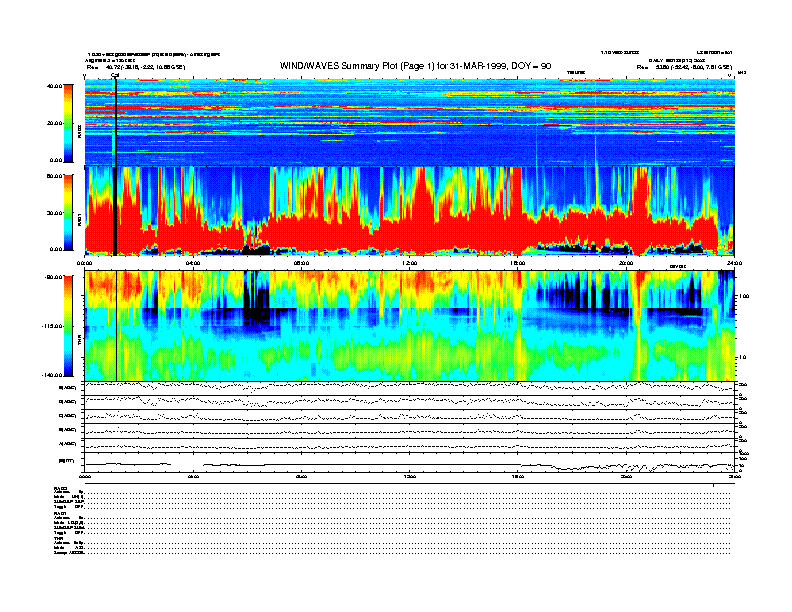Click the 20.00 tick on RAD2 scale
Image resolution: width=792 pixels, height=612 pixels.
click(x=54, y=123)
